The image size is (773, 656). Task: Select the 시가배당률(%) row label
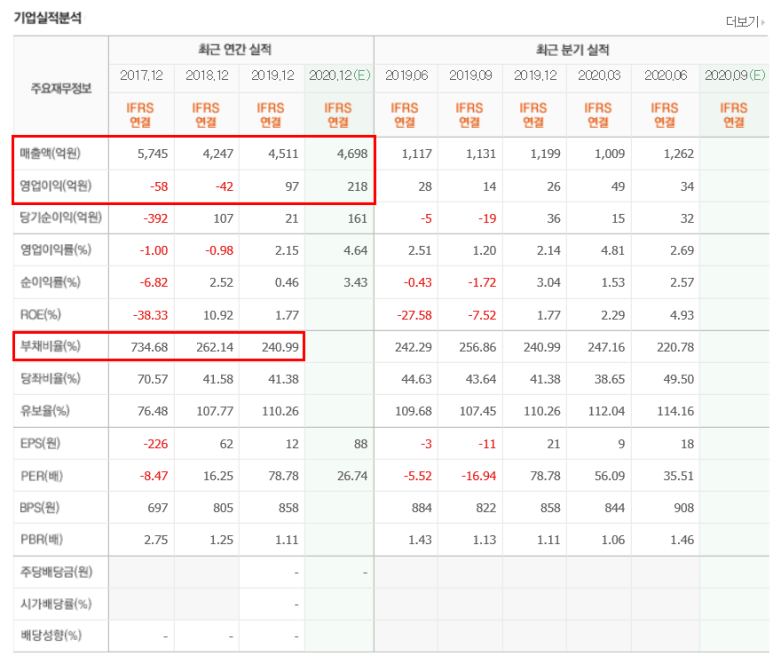[x=56, y=604]
